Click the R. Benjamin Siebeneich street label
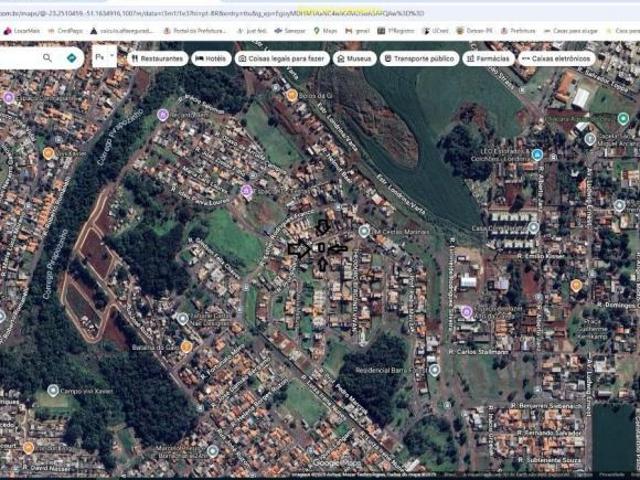 [x=546, y=406]
